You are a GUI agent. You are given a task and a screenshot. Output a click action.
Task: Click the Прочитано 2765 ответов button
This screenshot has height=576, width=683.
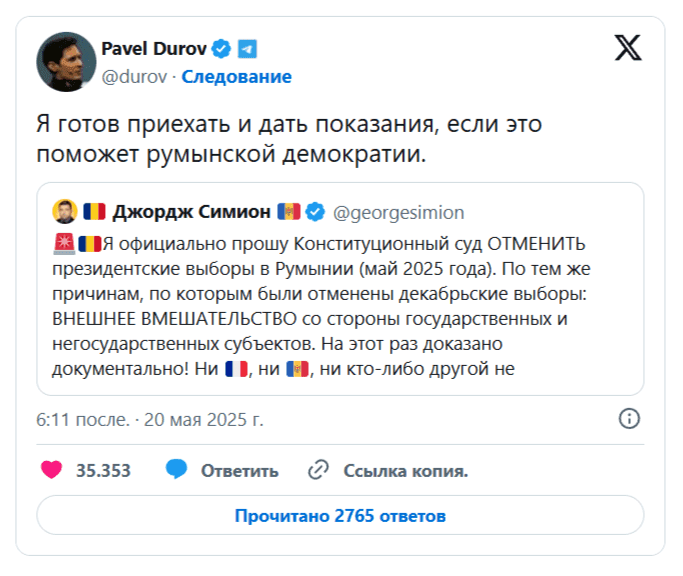pos(340,516)
